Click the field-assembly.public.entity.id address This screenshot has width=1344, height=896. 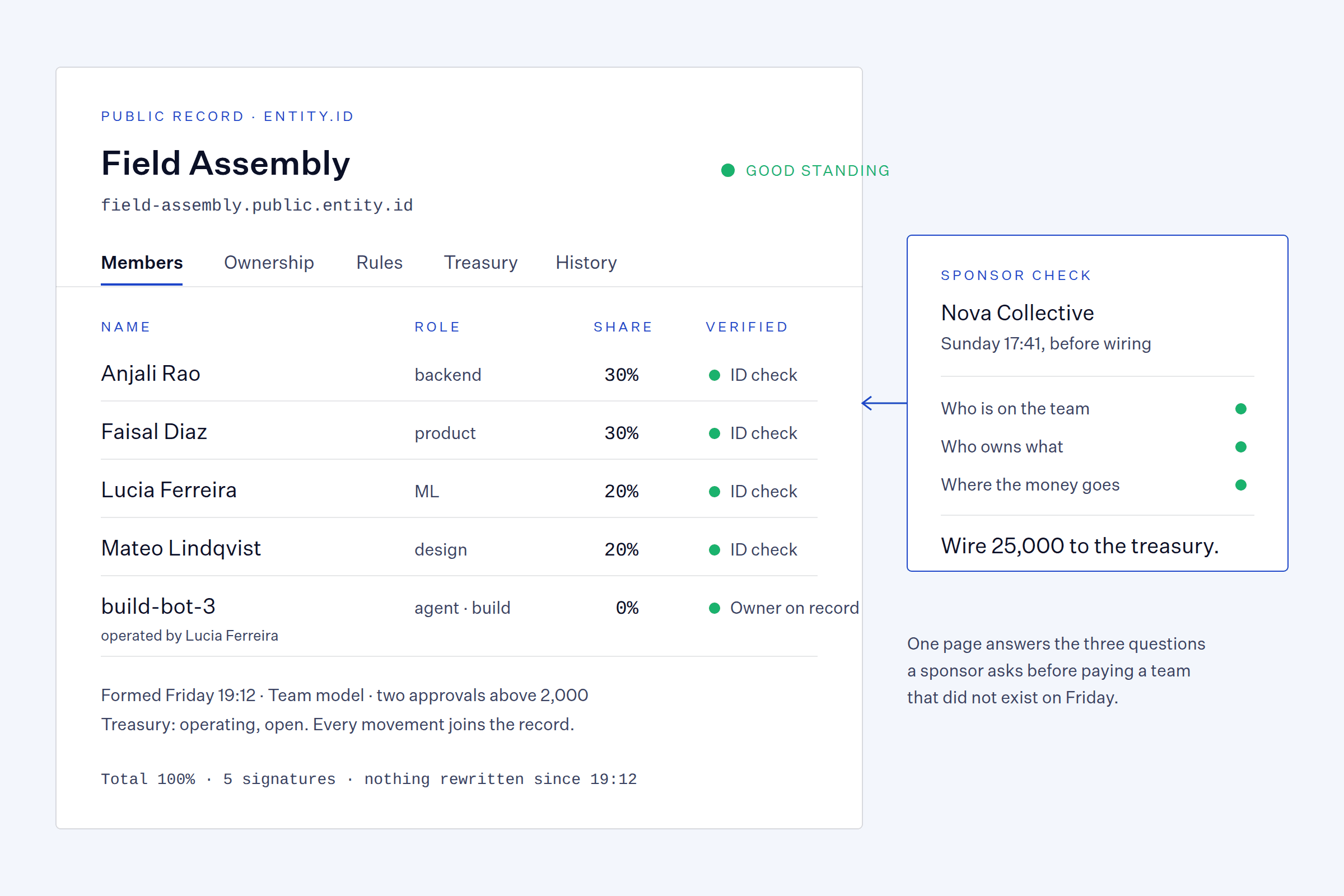(257, 205)
